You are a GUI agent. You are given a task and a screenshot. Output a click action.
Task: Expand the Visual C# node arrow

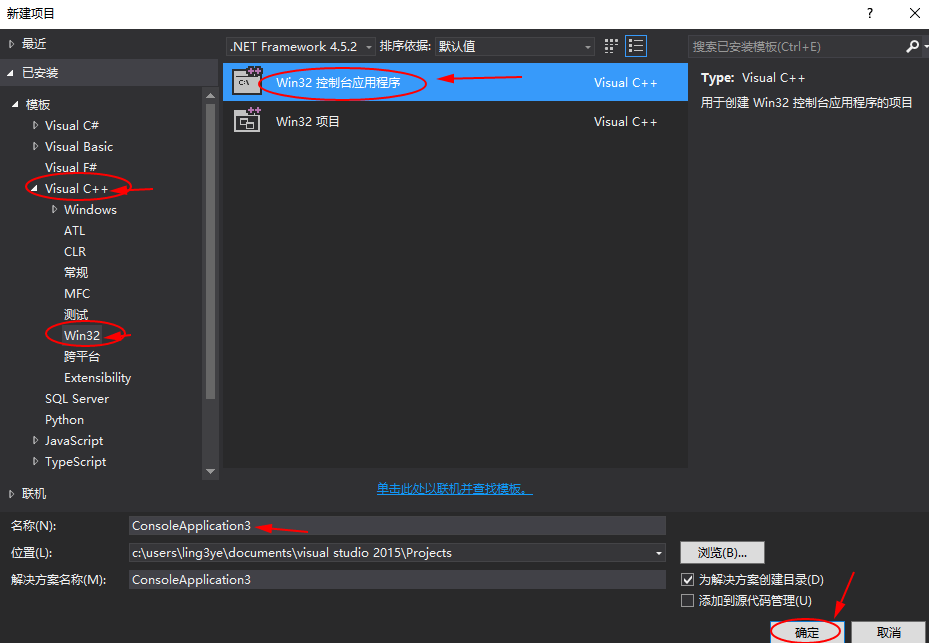(35, 126)
